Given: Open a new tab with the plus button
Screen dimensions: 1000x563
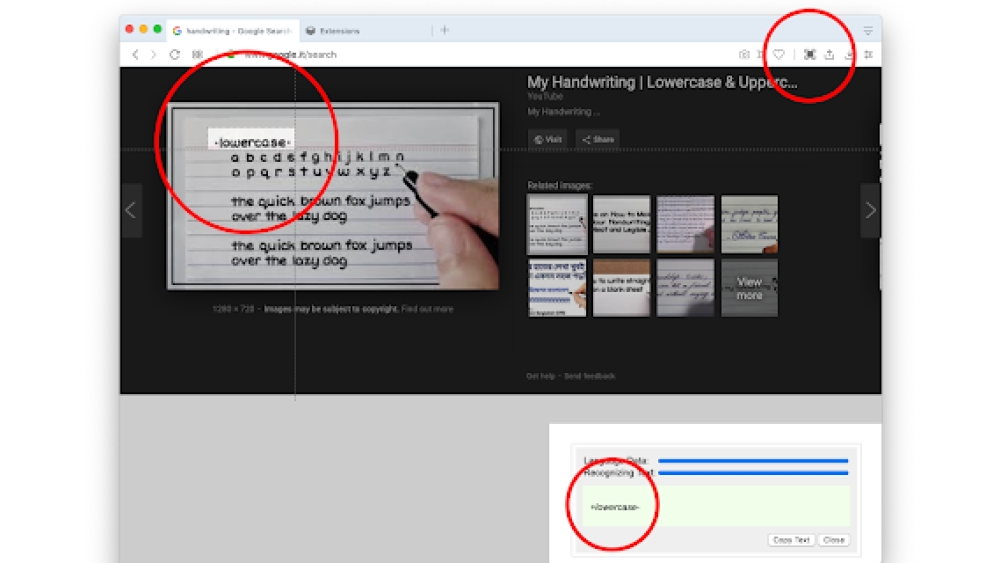Looking at the screenshot, I should 445,30.
